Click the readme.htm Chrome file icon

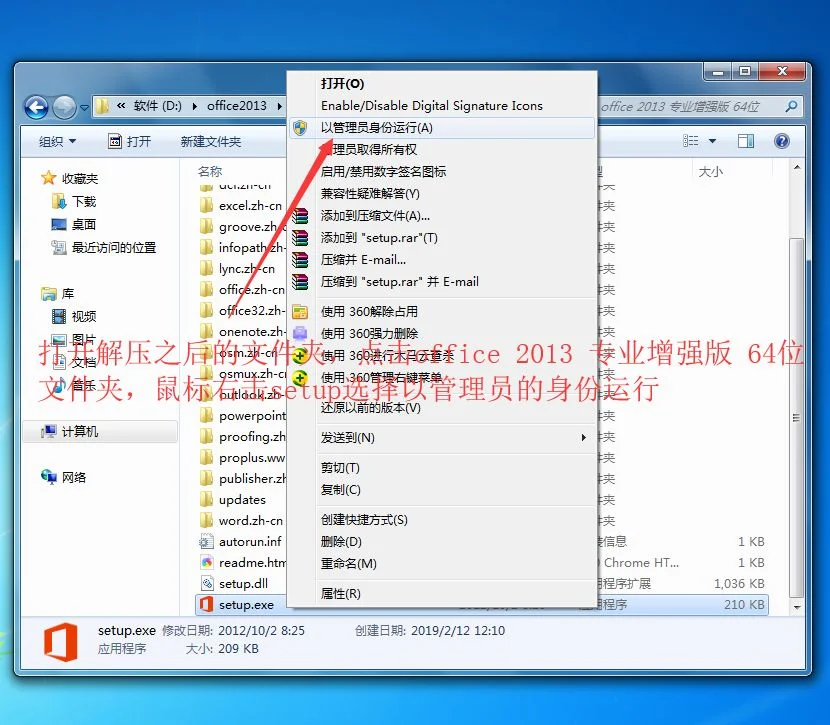click(206, 563)
